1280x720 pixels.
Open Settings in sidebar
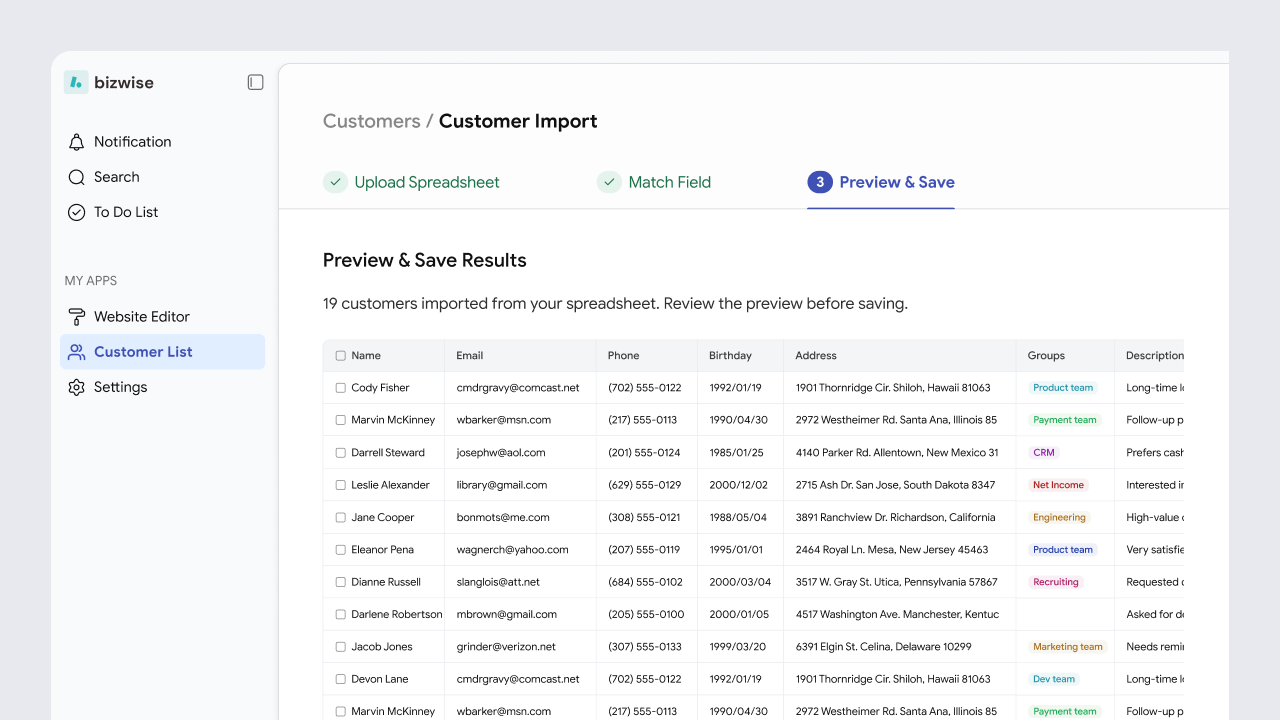pyautogui.click(x=162, y=387)
